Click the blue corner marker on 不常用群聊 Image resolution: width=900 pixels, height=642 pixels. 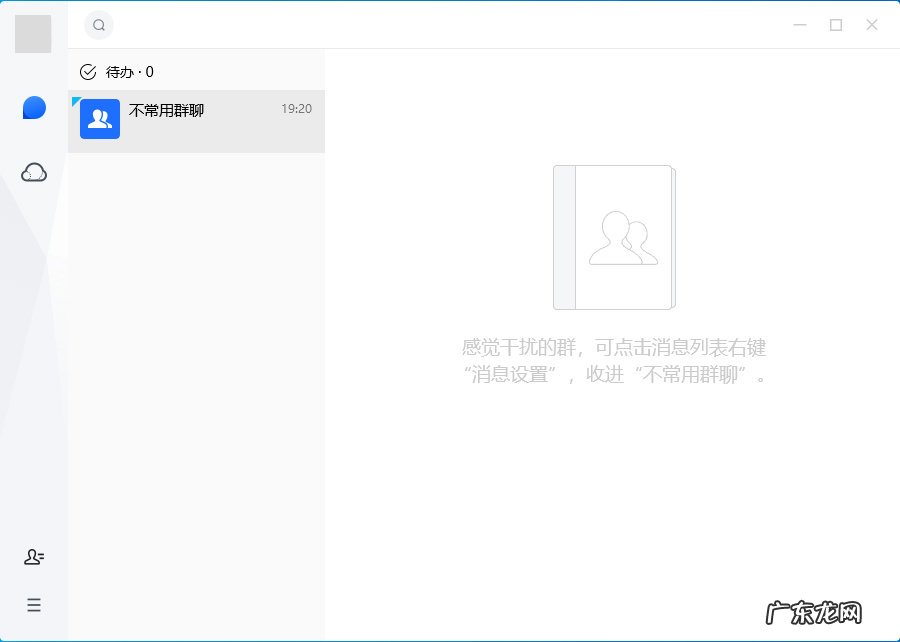click(76, 101)
